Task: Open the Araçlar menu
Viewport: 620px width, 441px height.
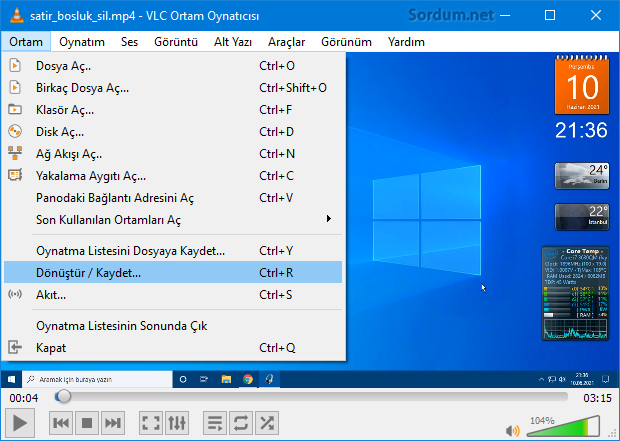Action: [x=286, y=42]
